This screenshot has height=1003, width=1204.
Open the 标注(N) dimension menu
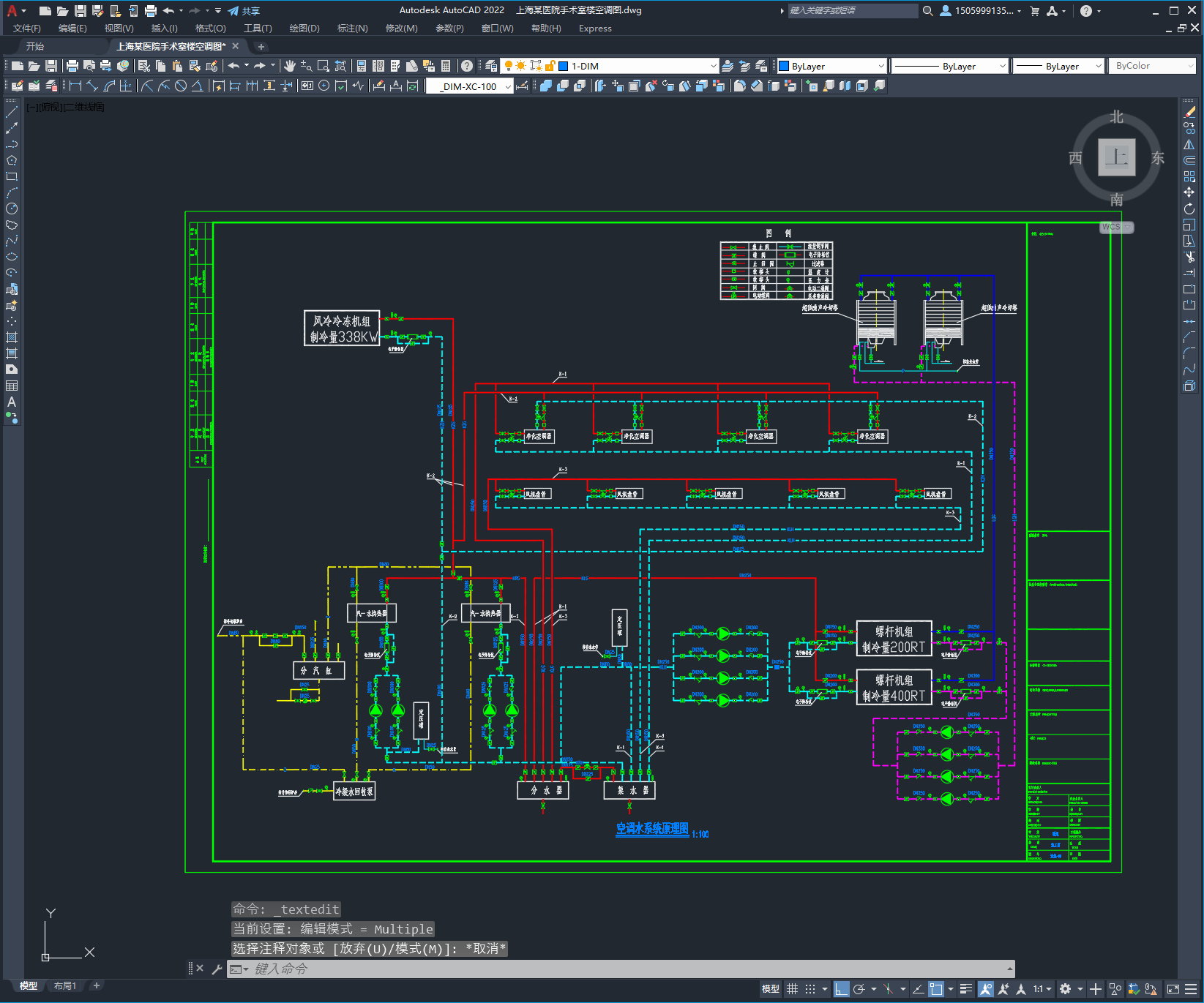[x=352, y=29]
